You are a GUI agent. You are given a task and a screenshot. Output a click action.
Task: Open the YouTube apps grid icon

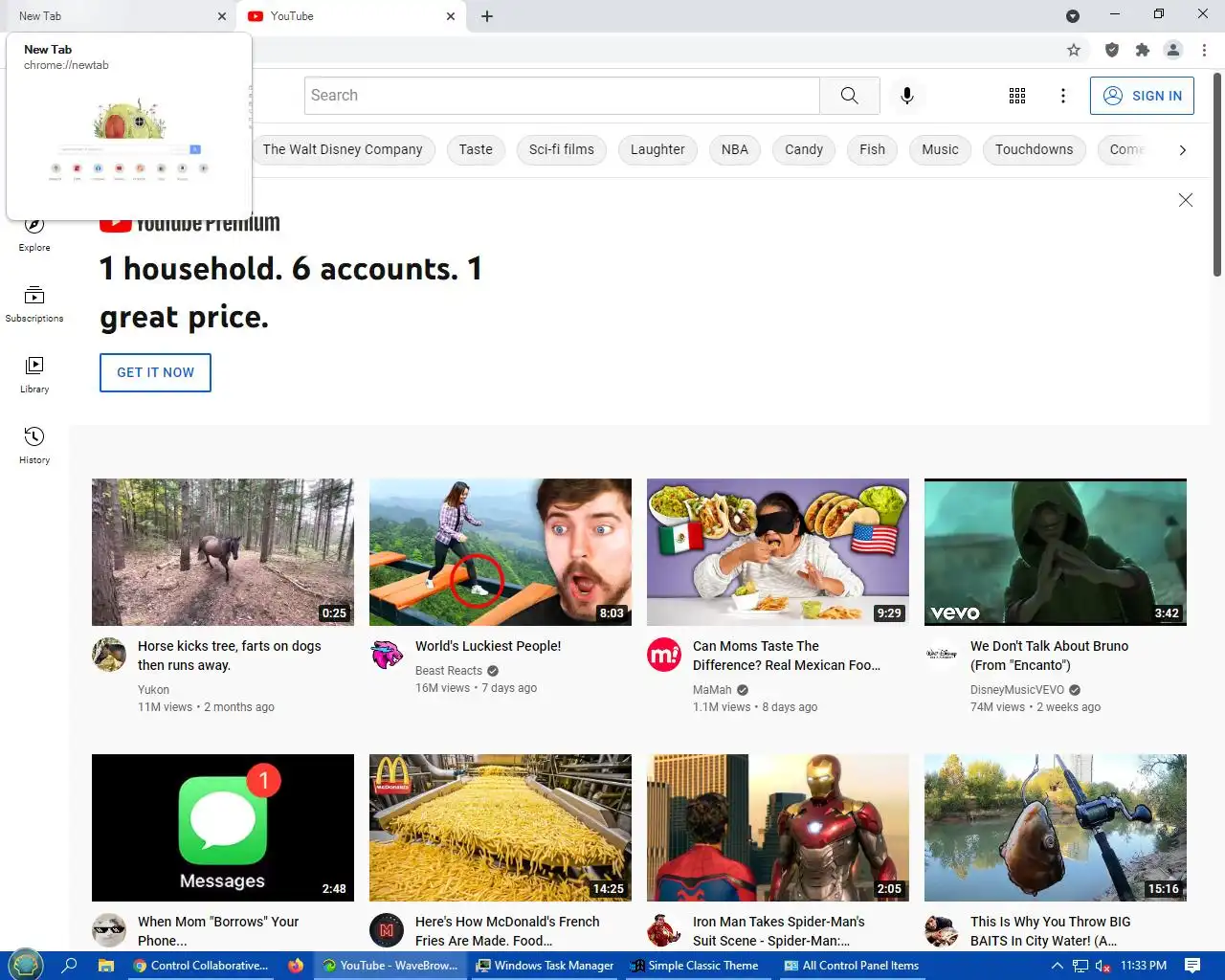click(1017, 96)
